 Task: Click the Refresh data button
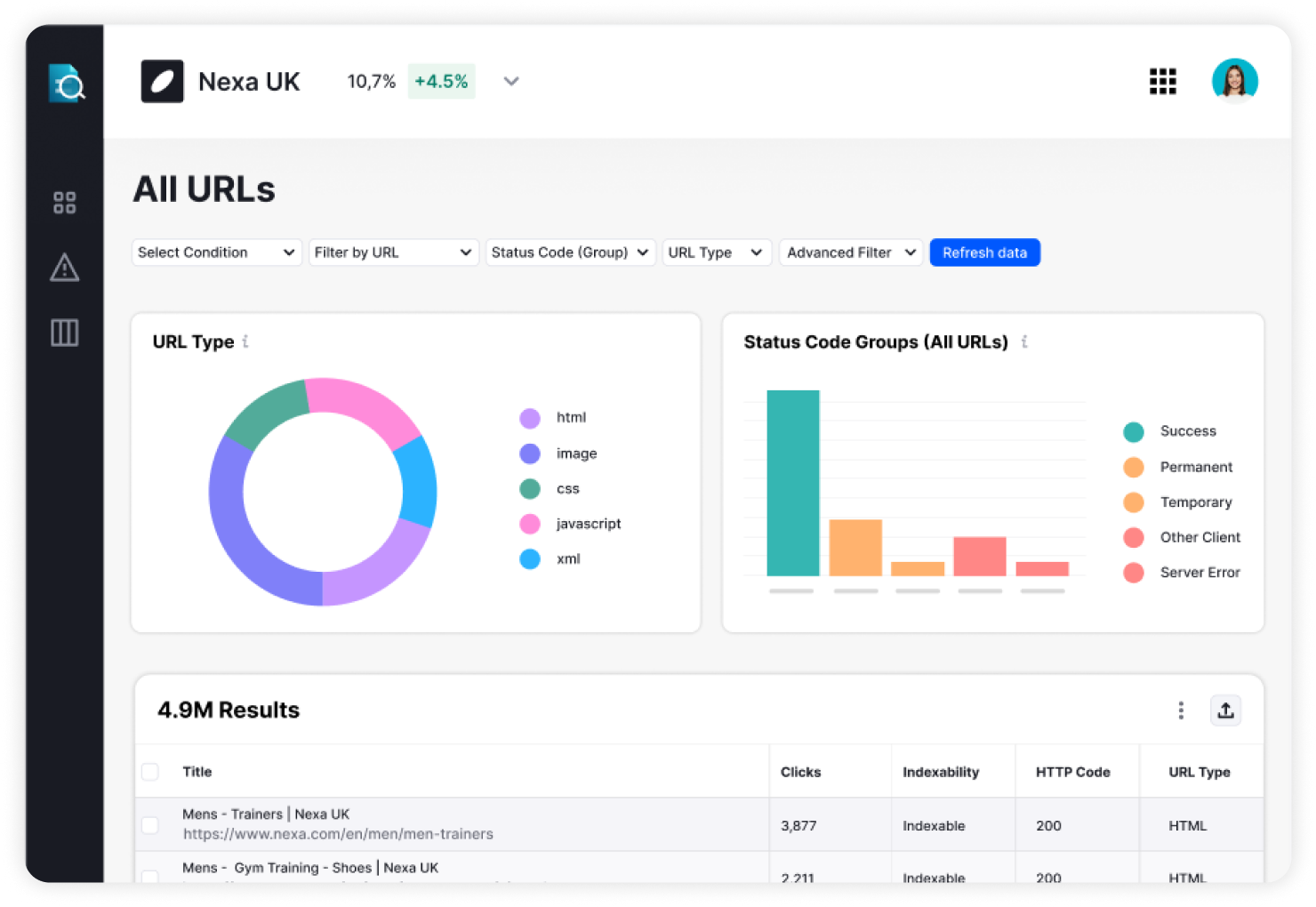[x=985, y=253]
